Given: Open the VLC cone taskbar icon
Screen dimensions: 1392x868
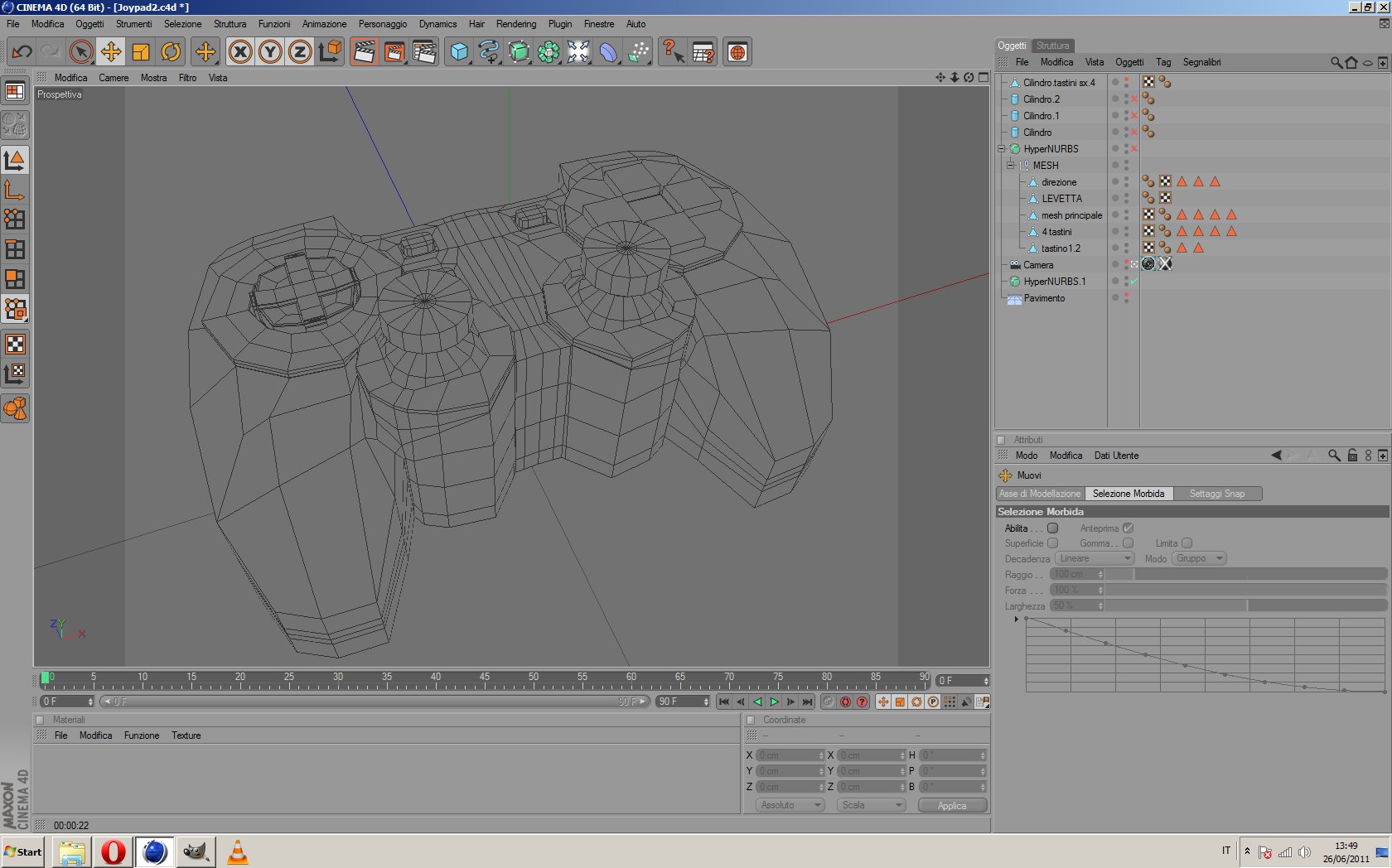Looking at the screenshot, I should coord(237,851).
